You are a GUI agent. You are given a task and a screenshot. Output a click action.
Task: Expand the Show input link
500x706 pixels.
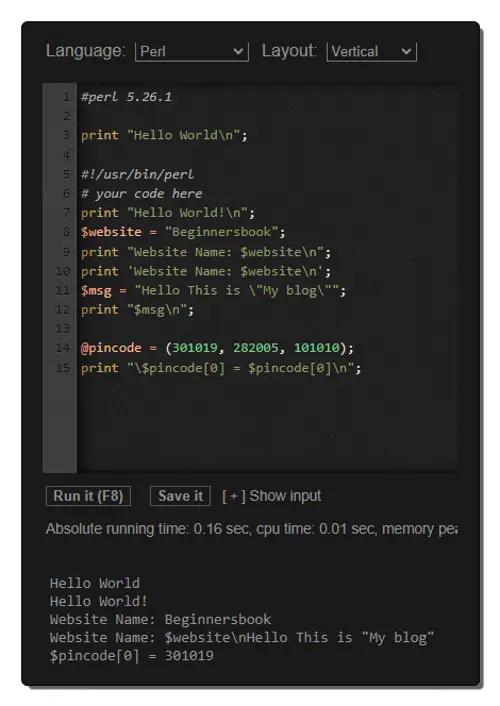[x=272, y=496]
